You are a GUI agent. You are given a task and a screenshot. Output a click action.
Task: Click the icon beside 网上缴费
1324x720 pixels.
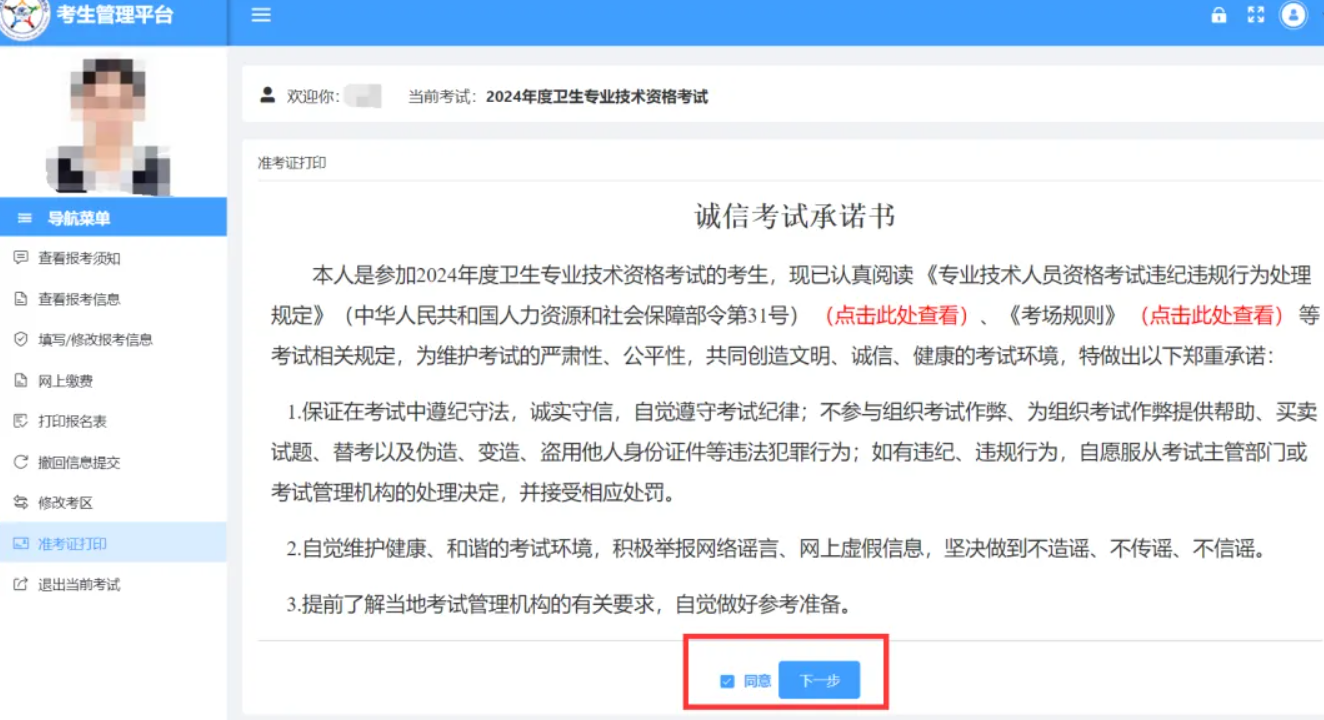pyautogui.click(x=20, y=381)
